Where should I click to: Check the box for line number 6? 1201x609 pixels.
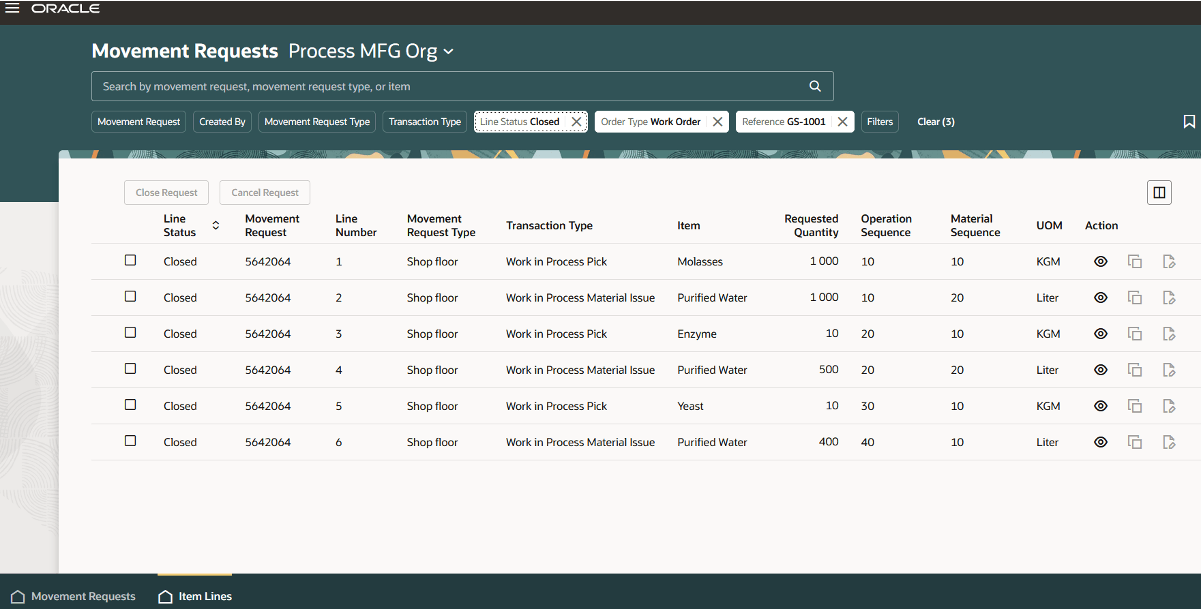tap(130, 440)
